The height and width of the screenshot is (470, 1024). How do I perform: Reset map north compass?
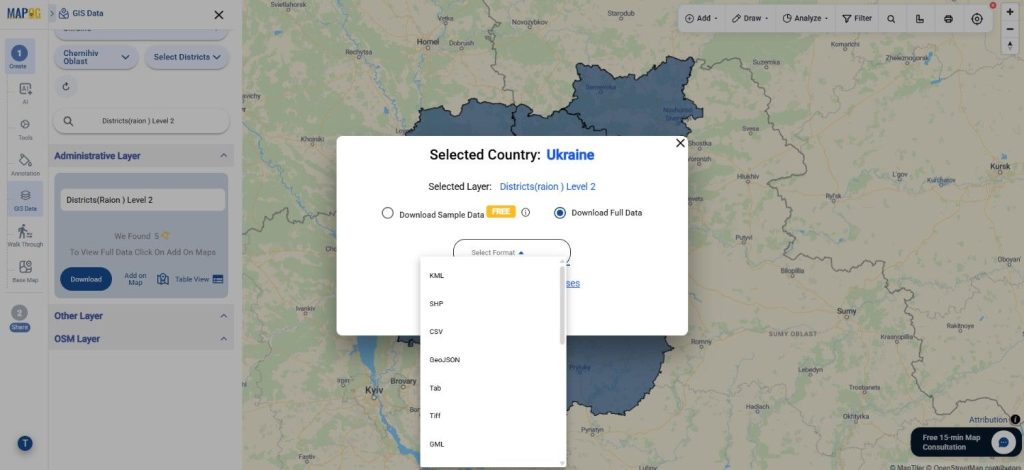point(1010,45)
